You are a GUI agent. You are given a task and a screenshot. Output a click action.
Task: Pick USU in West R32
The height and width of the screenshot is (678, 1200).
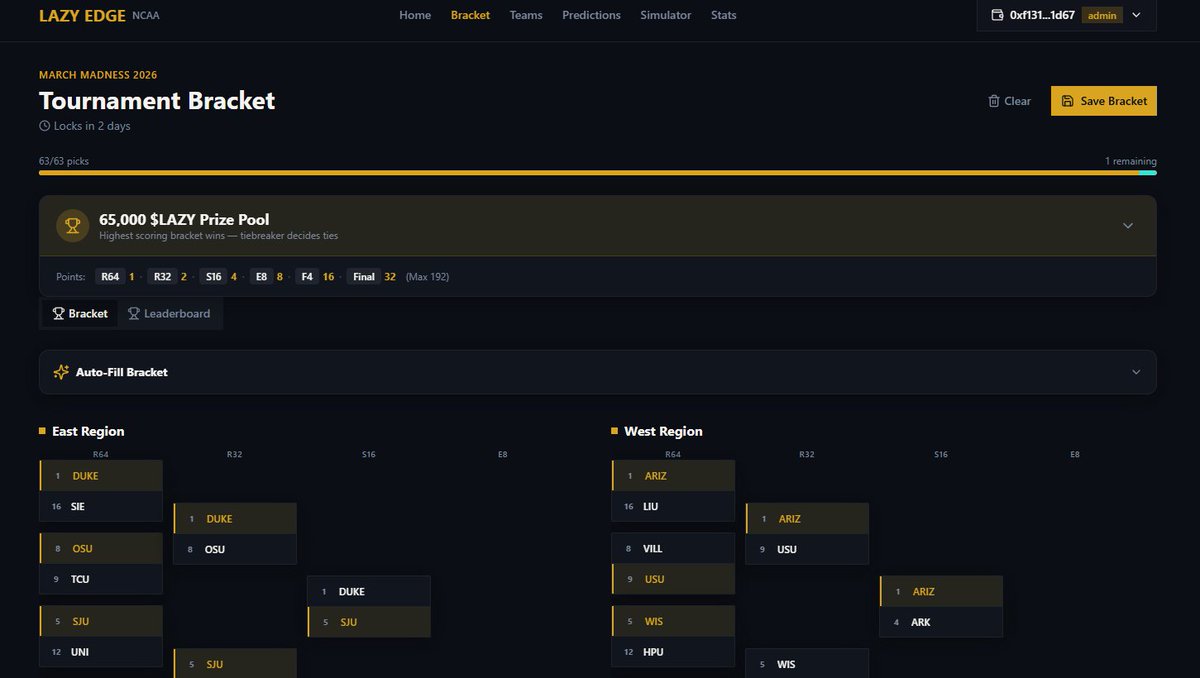point(807,549)
